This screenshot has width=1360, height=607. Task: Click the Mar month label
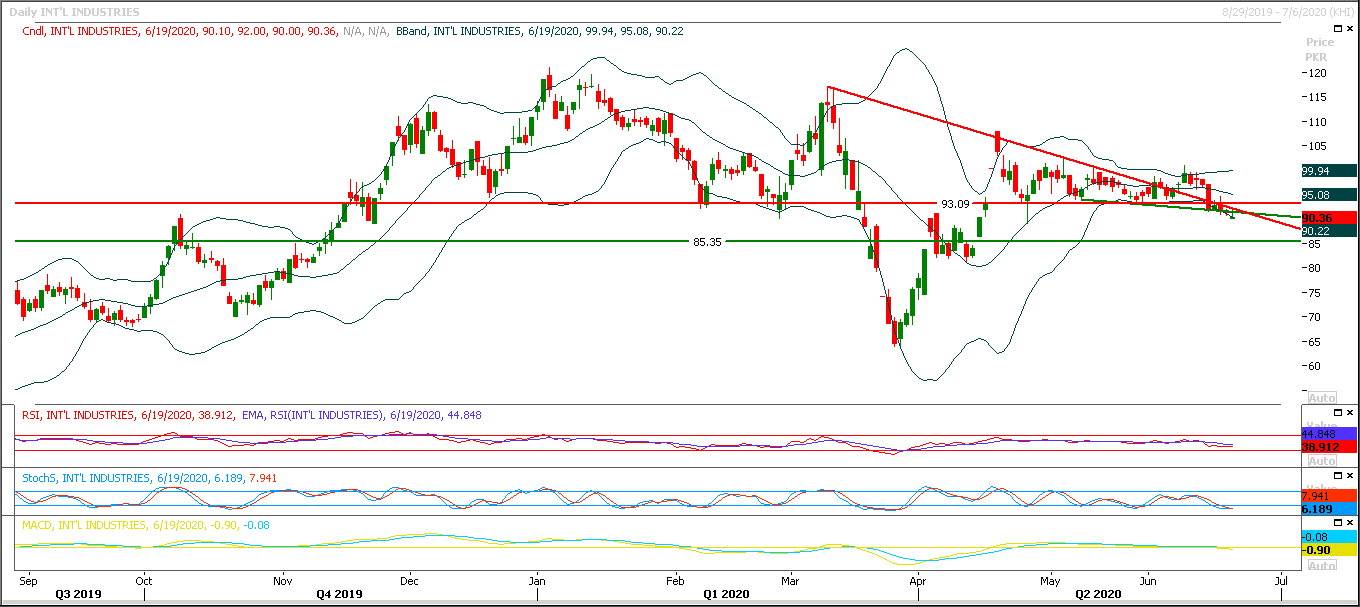[792, 579]
